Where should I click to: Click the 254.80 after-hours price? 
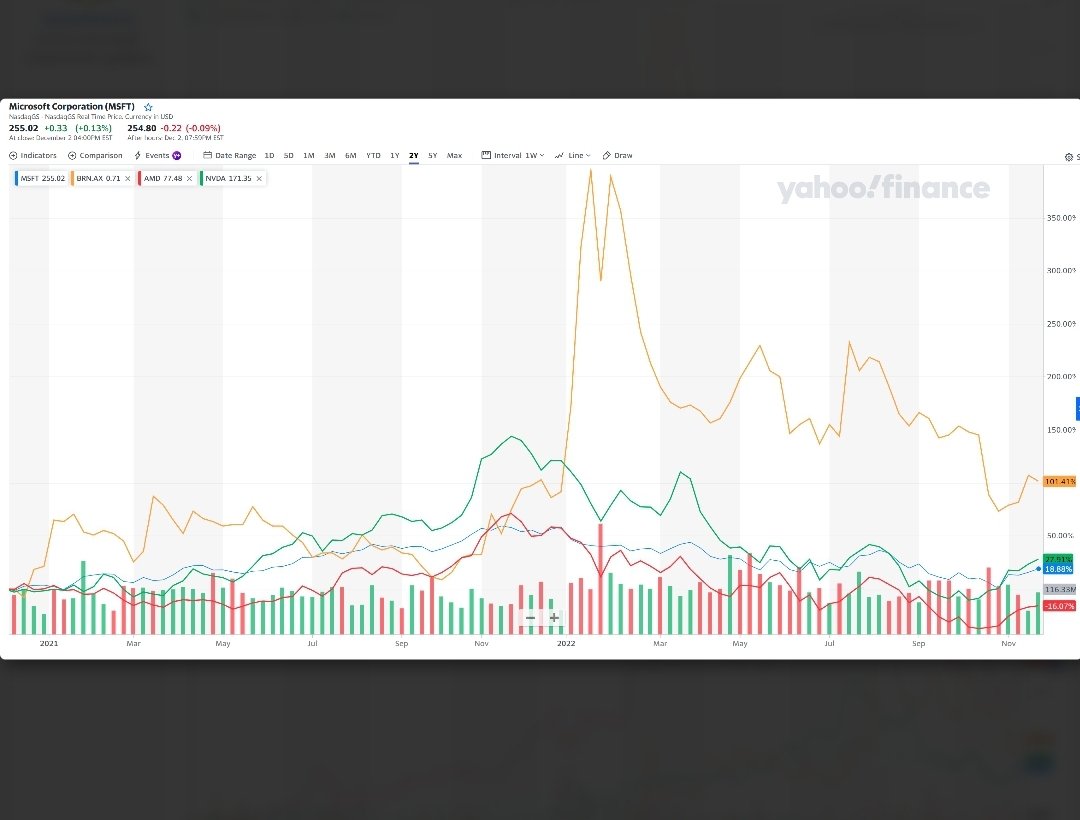click(142, 128)
